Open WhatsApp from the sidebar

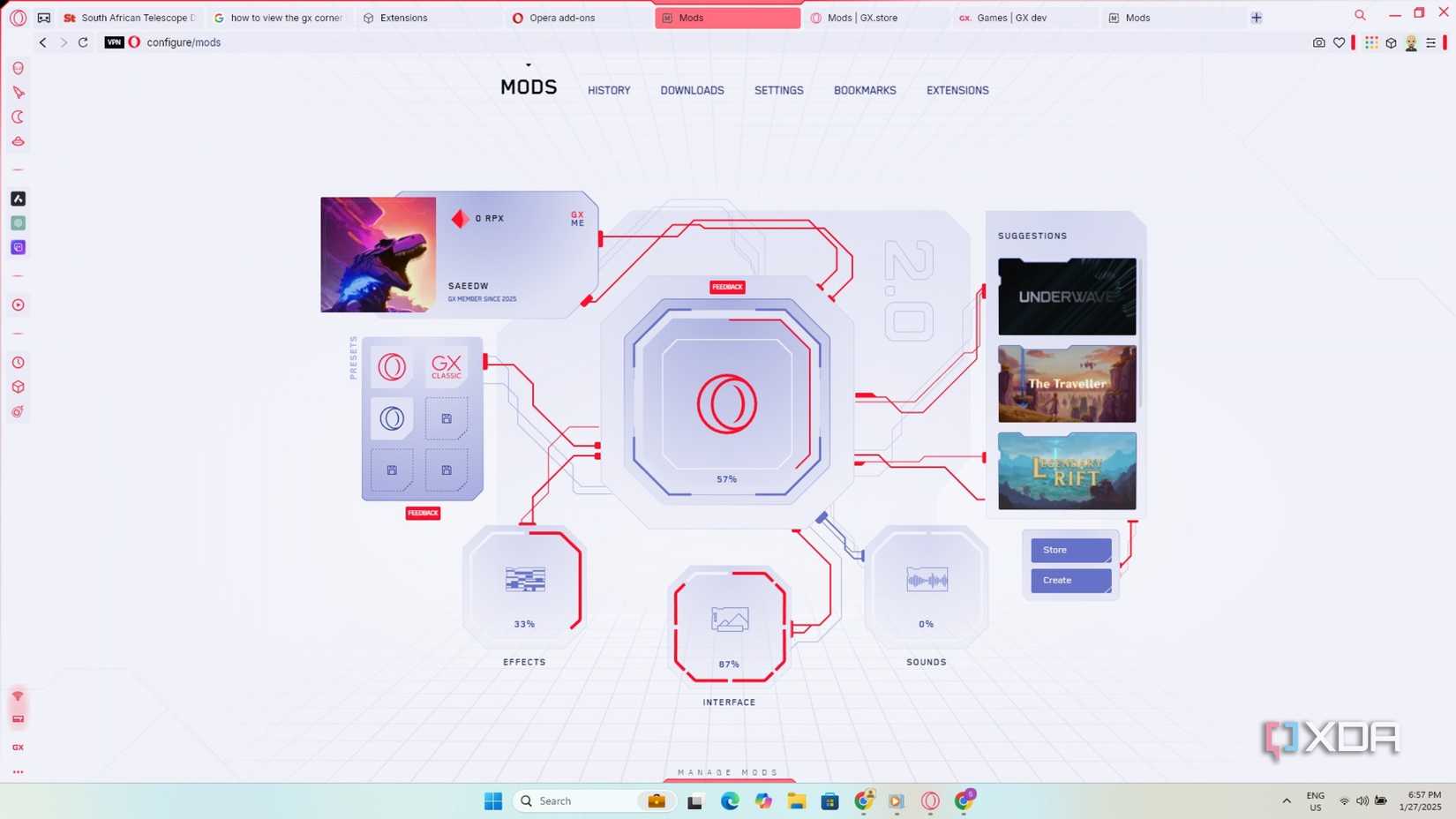point(18,222)
